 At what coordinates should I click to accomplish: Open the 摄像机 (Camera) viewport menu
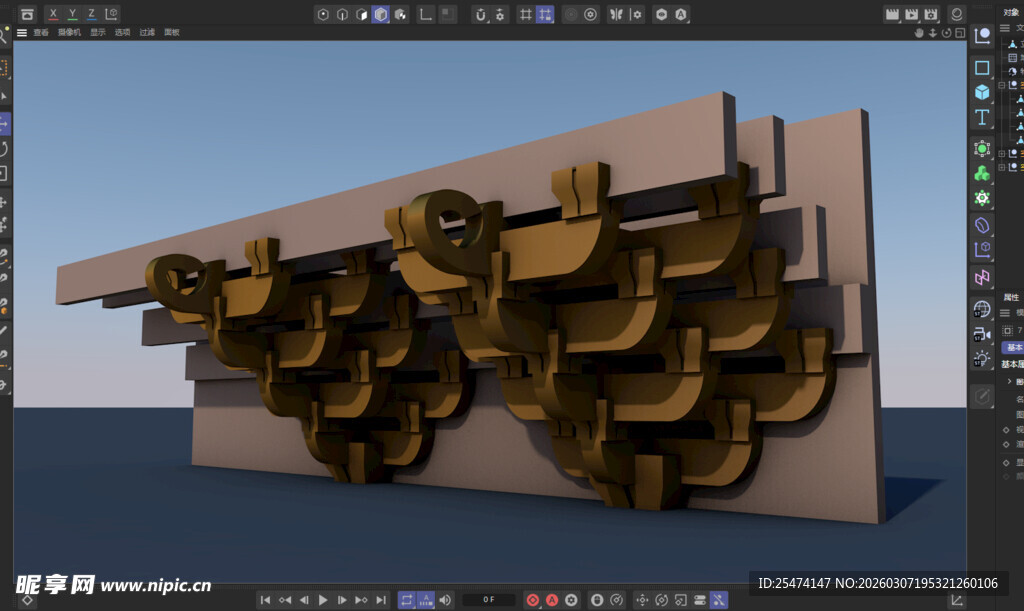point(69,32)
